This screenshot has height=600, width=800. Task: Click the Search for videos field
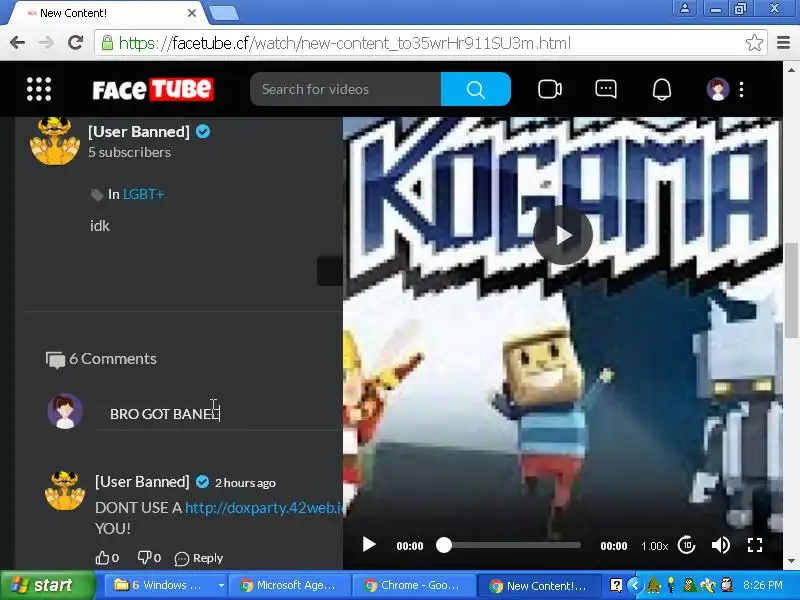pyautogui.click(x=345, y=89)
